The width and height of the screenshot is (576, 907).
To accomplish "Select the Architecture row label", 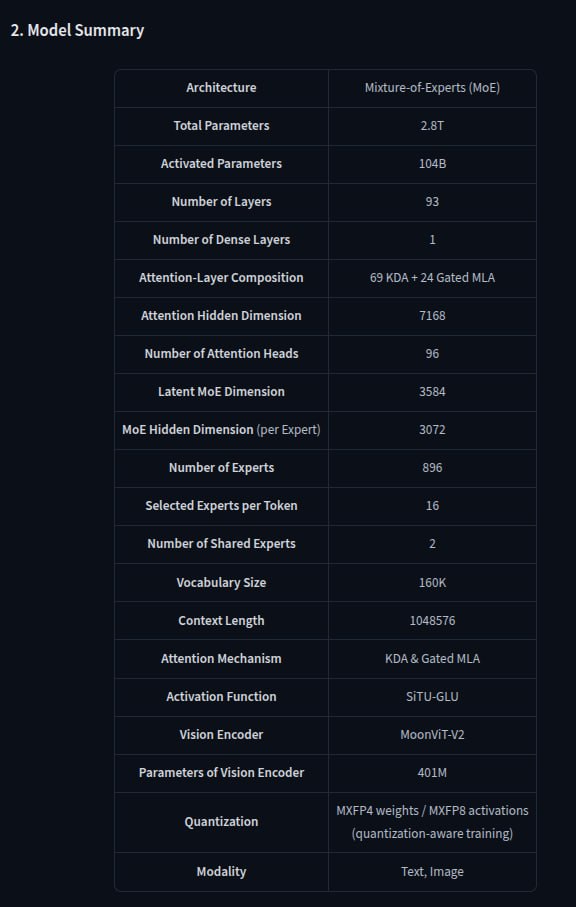I will (221, 87).
